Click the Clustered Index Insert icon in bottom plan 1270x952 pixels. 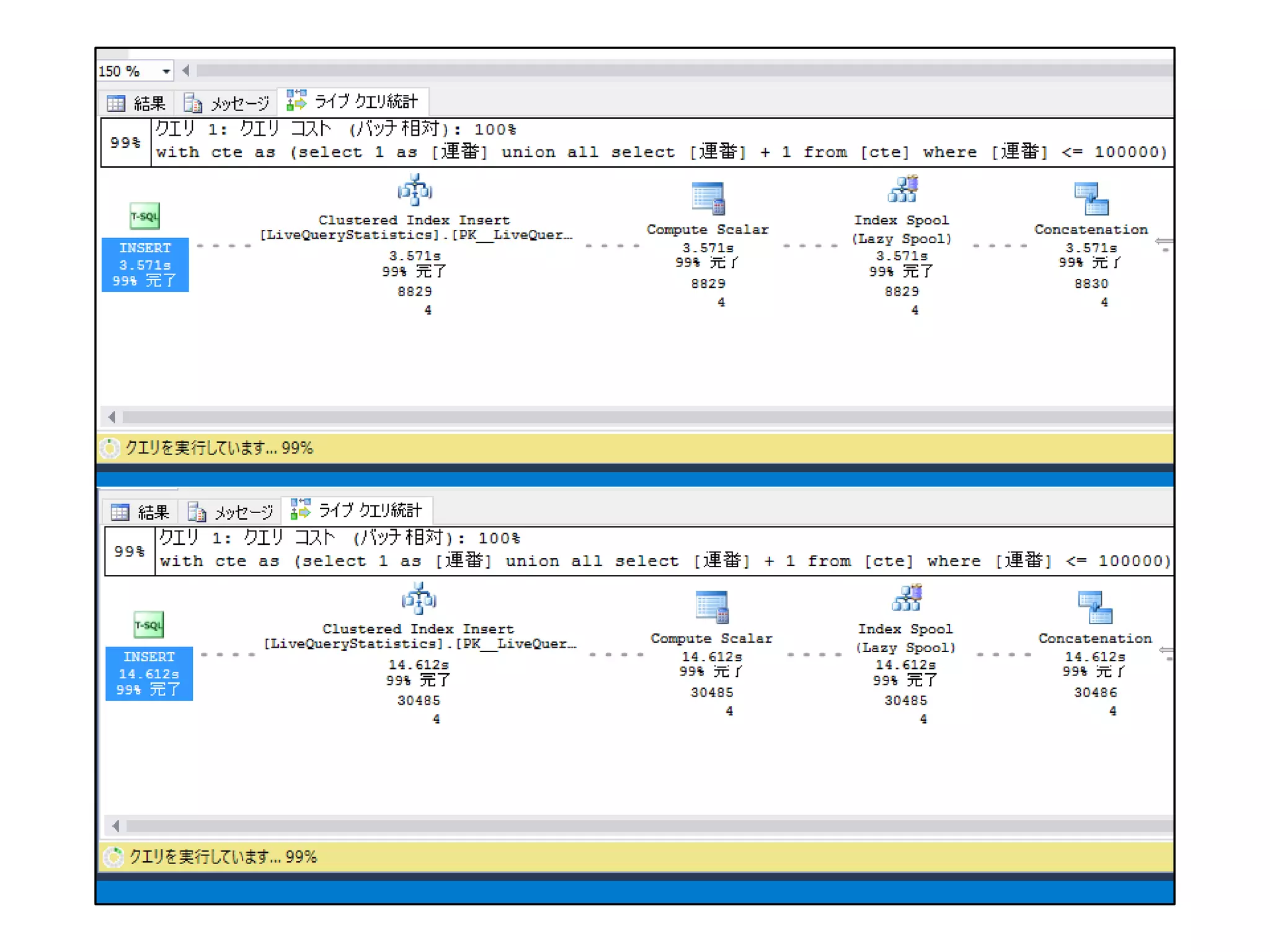(x=419, y=599)
